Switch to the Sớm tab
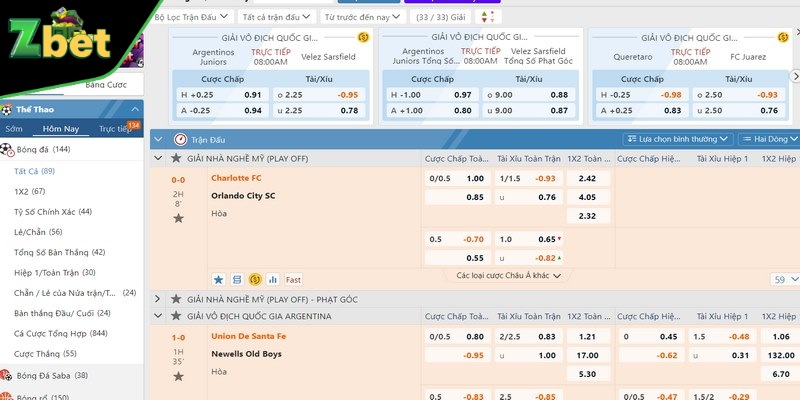 pos(14,129)
